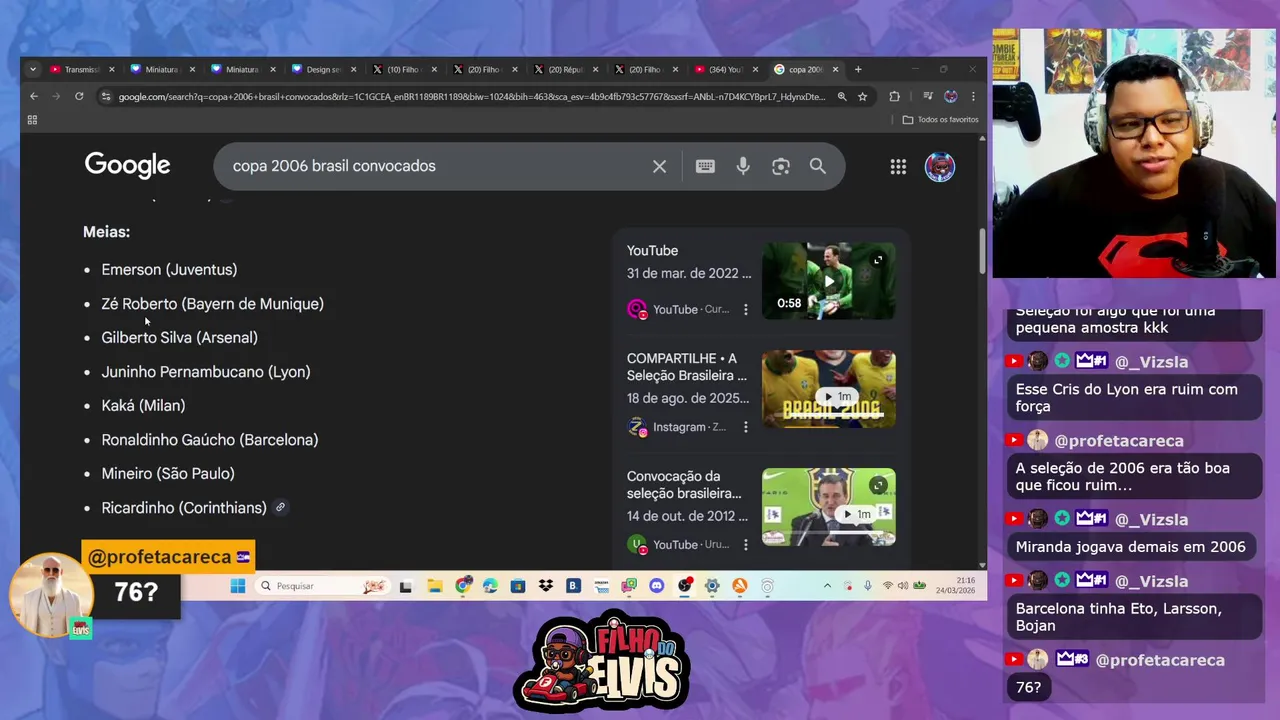Image resolution: width=1280 pixels, height=720 pixels.
Task: Open the Windows Start menu
Action: pyautogui.click(x=238, y=586)
